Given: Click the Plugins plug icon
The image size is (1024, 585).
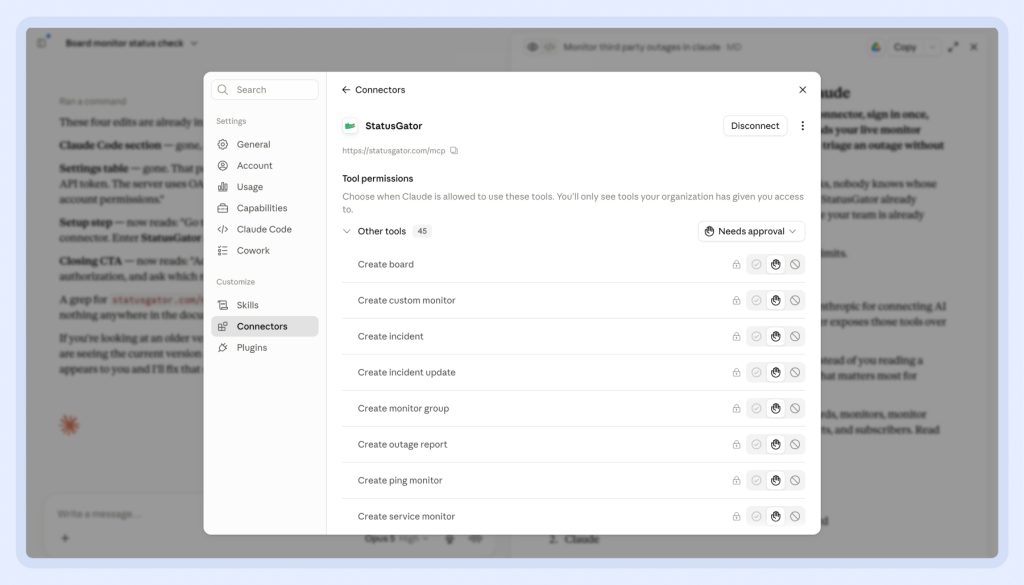Looking at the screenshot, I should pos(223,347).
